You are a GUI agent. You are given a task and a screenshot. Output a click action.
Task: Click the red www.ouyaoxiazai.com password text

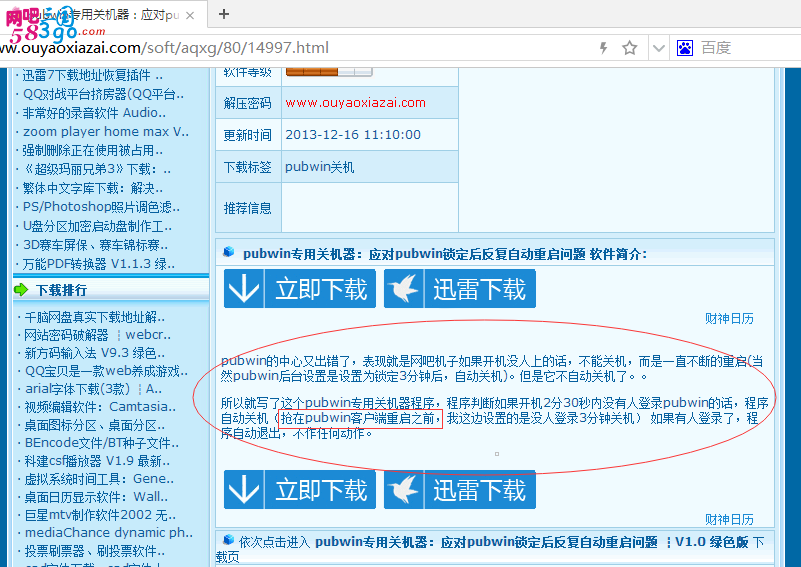(x=356, y=103)
